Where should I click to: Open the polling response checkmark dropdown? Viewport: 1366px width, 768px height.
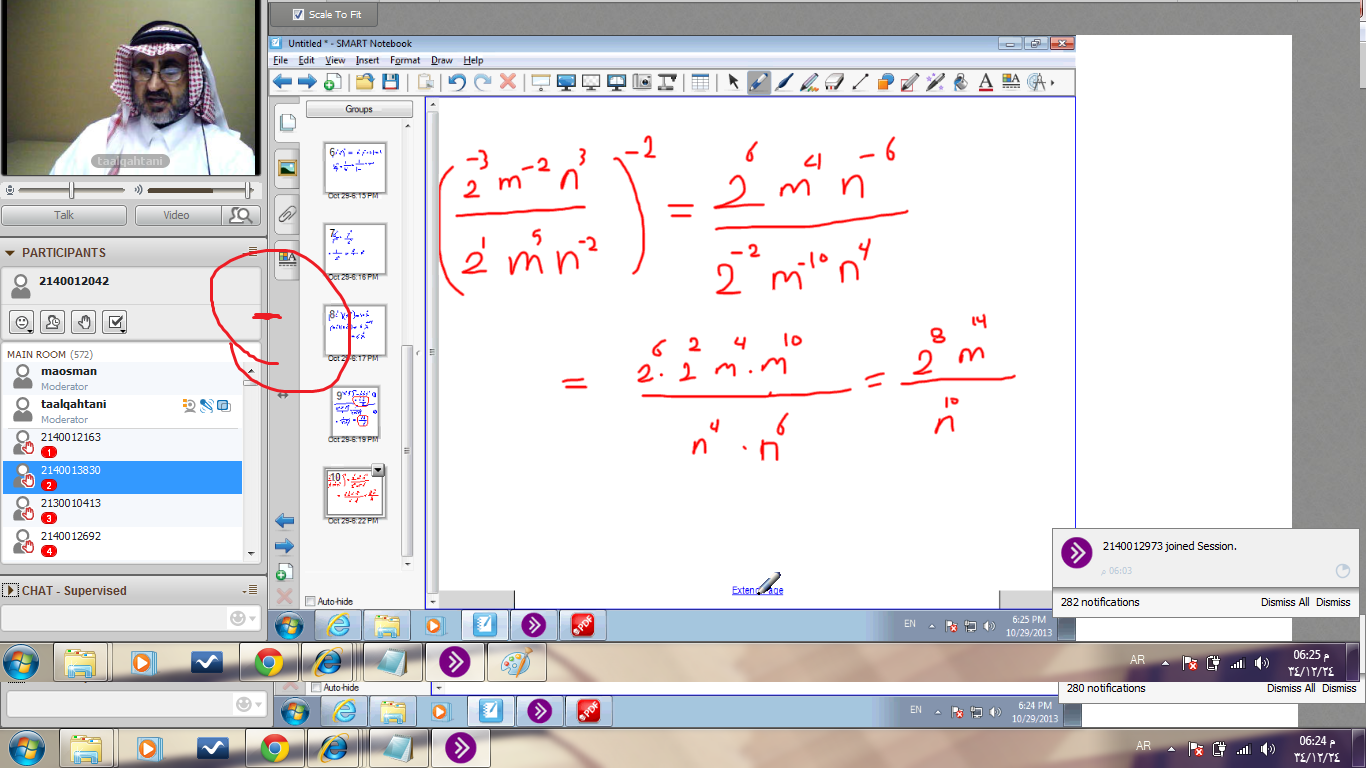click(117, 322)
